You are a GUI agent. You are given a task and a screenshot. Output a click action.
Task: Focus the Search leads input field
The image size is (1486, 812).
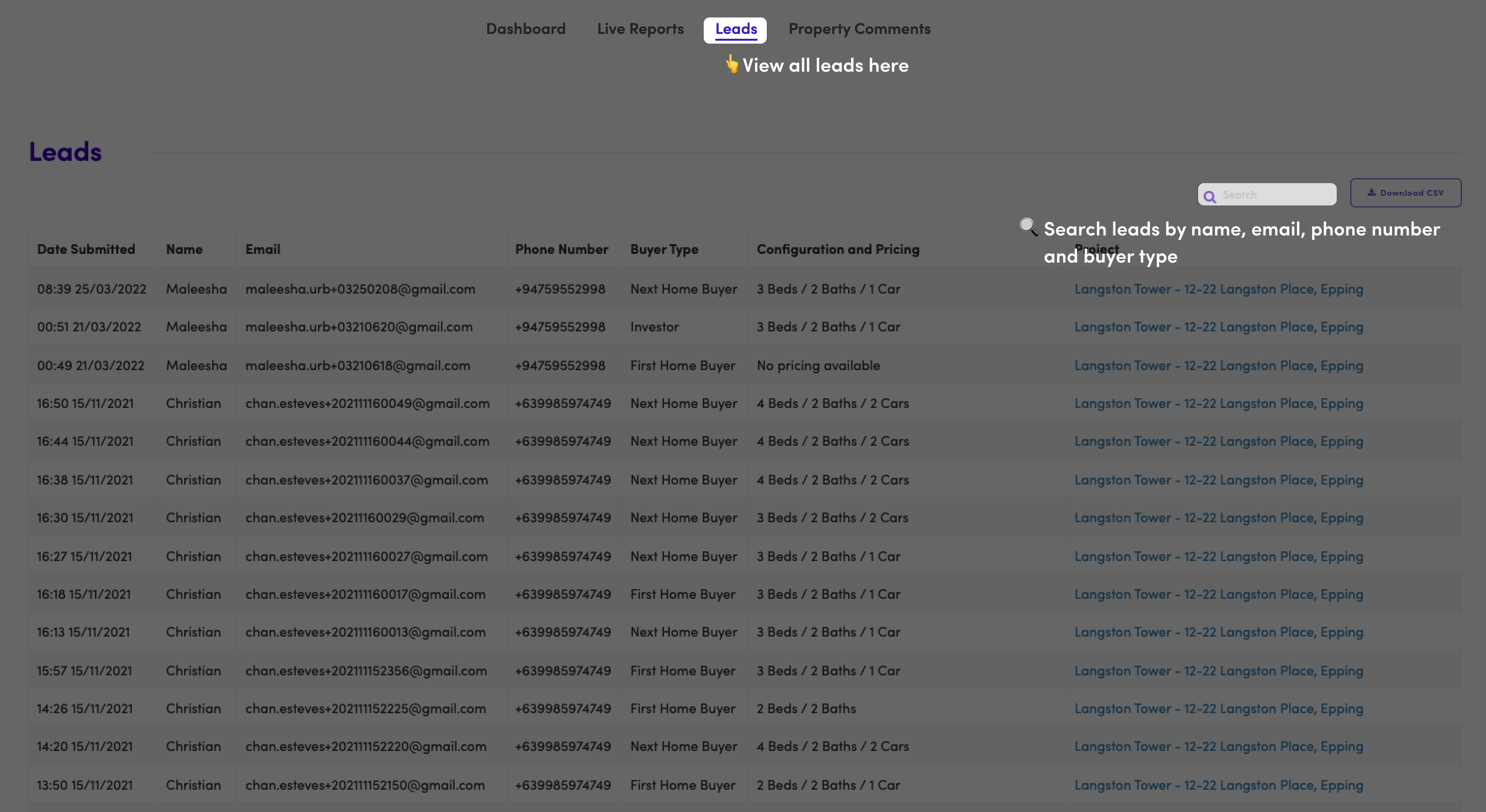(1275, 195)
